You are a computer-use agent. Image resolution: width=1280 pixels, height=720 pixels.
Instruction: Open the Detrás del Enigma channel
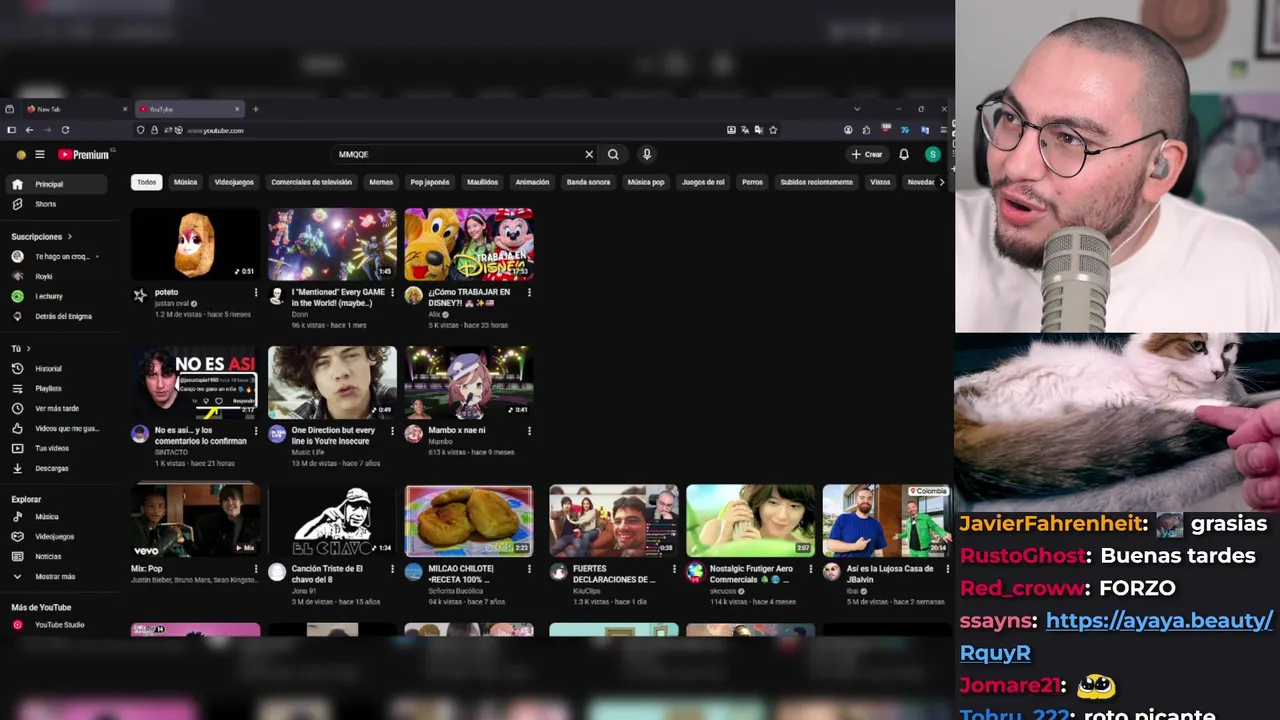[56, 316]
